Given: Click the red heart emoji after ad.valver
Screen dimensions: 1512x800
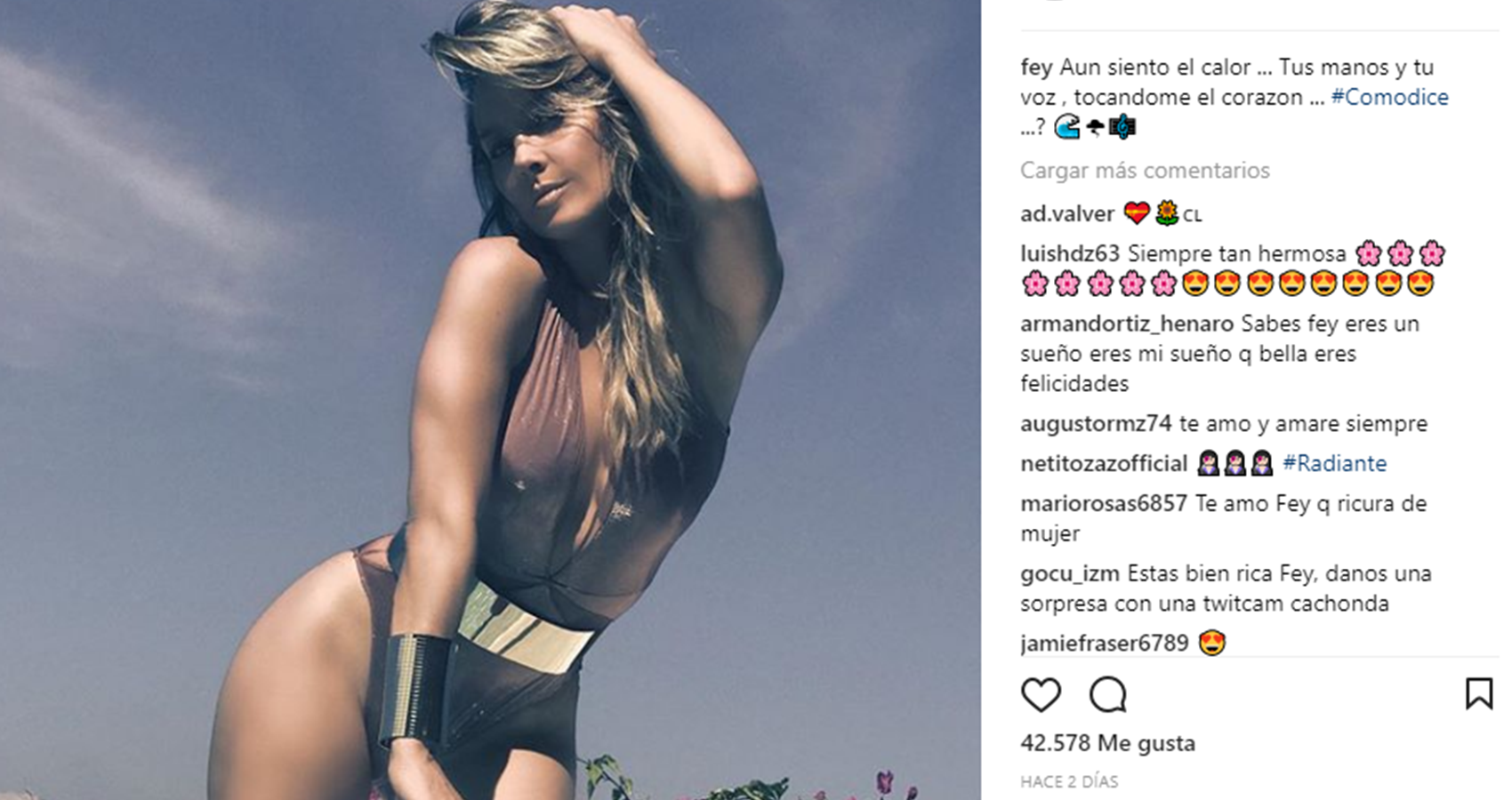Looking at the screenshot, I should coord(1136,213).
